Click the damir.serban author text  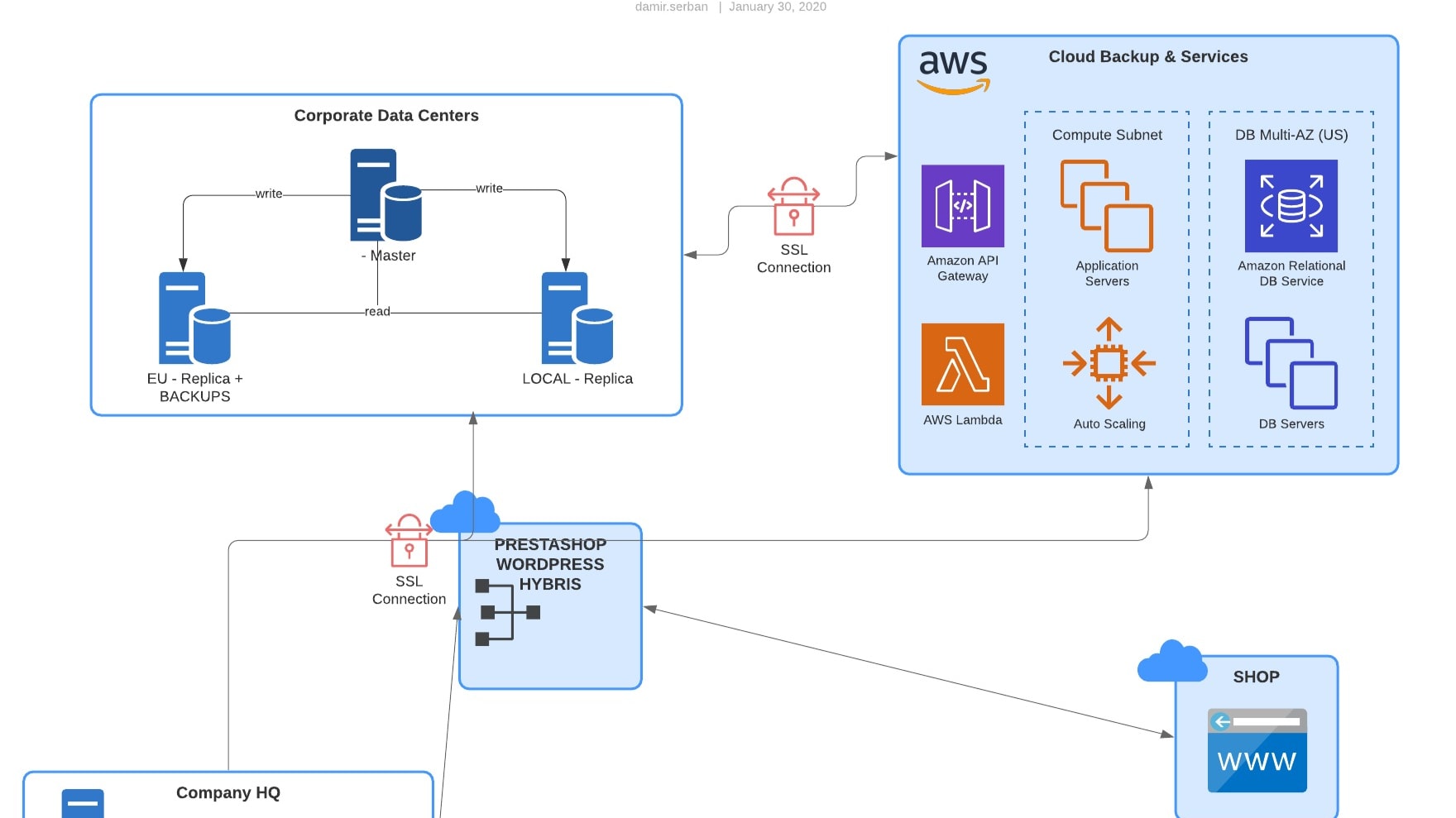tap(671, 7)
